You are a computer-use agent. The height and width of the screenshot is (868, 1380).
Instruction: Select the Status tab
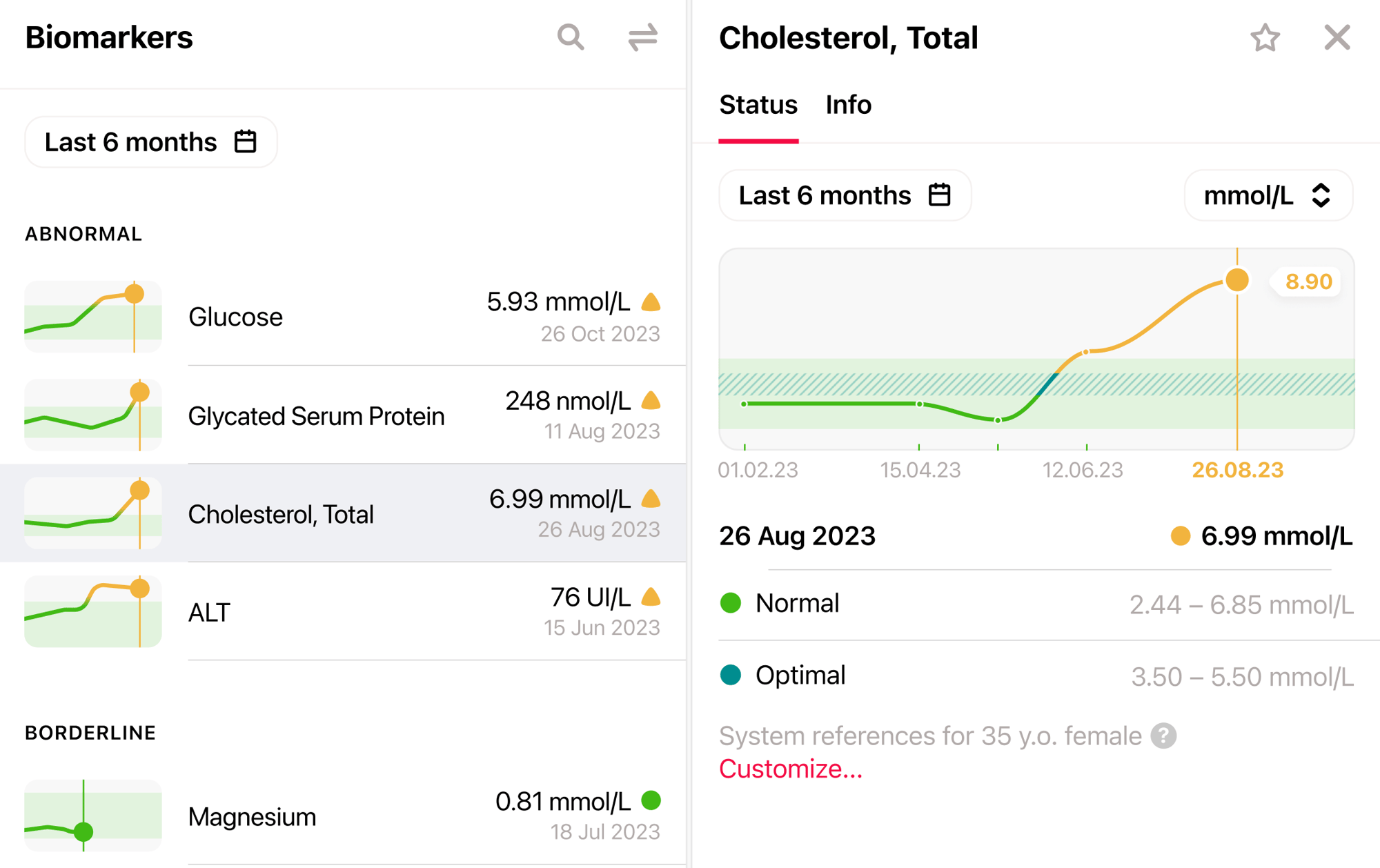pos(758,105)
